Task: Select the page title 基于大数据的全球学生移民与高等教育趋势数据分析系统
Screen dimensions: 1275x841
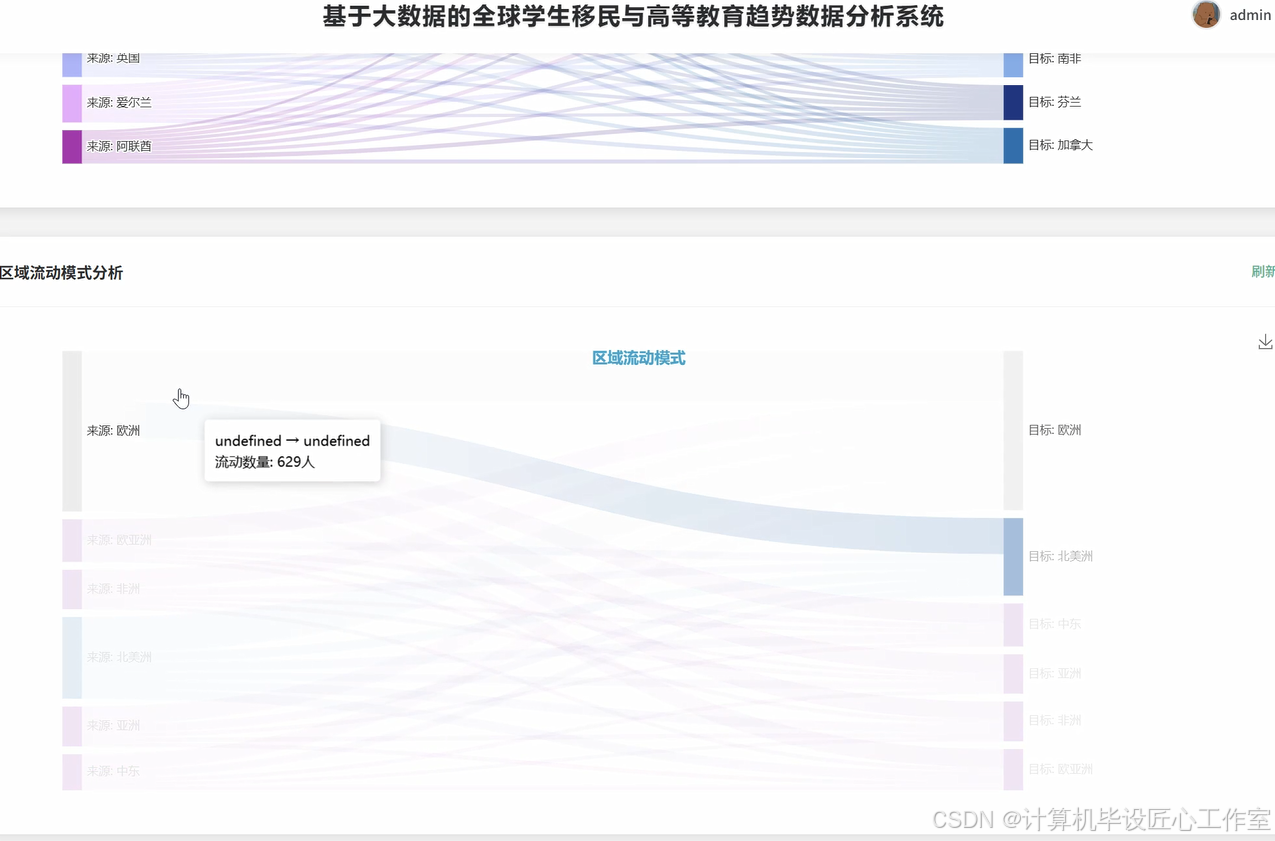Action: pyautogui.click(x=633, y=16)
